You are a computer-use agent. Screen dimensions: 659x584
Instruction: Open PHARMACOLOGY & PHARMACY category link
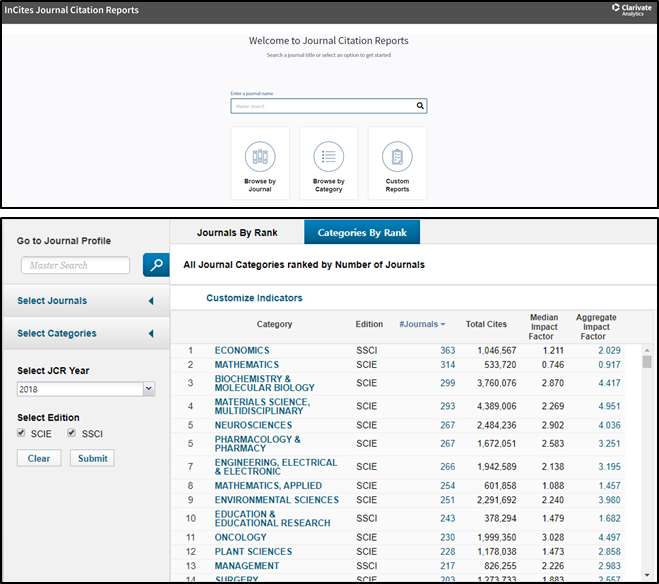(x=257, y=444)
